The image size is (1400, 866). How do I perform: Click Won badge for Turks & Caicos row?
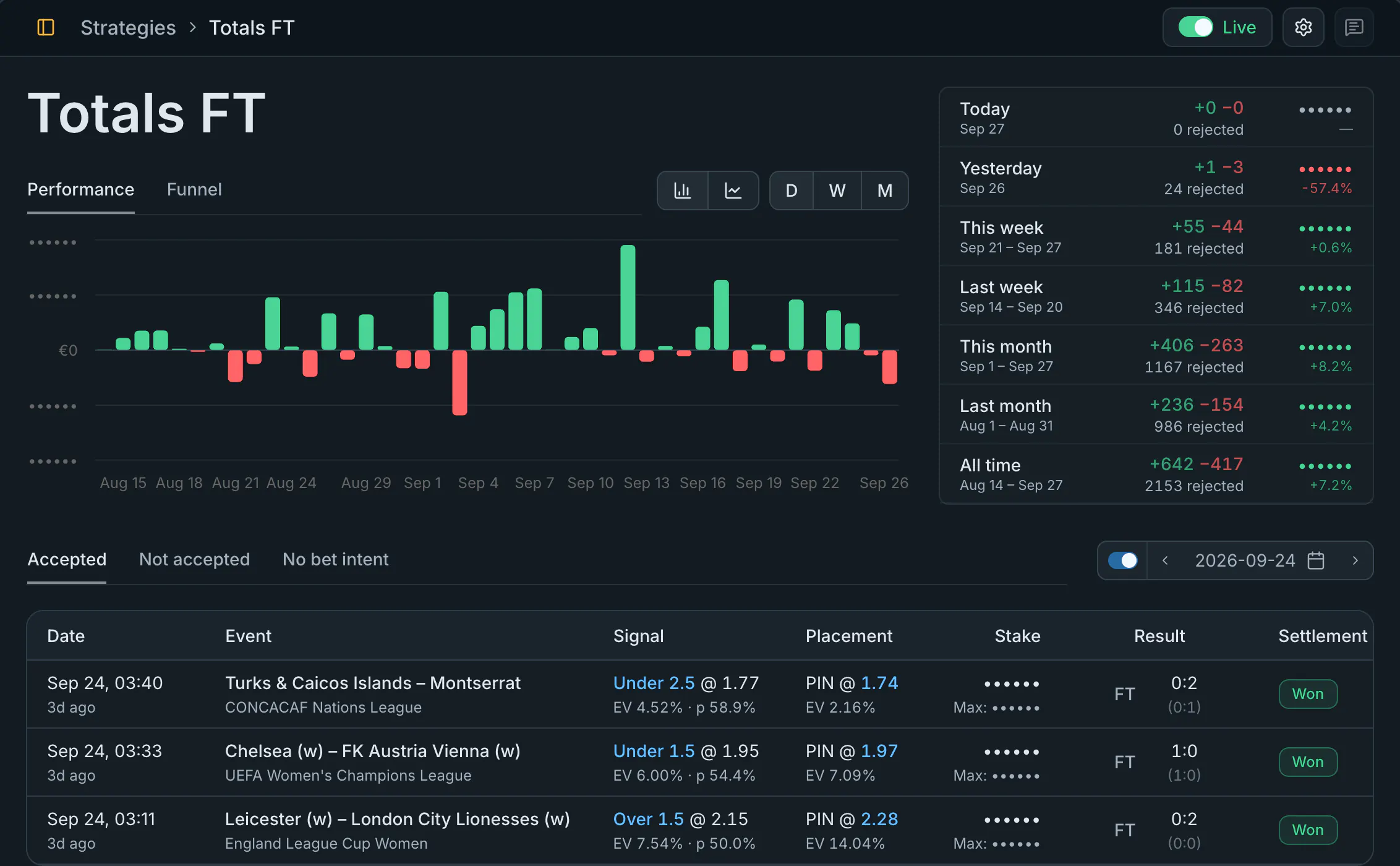(x=1308, y=694)
